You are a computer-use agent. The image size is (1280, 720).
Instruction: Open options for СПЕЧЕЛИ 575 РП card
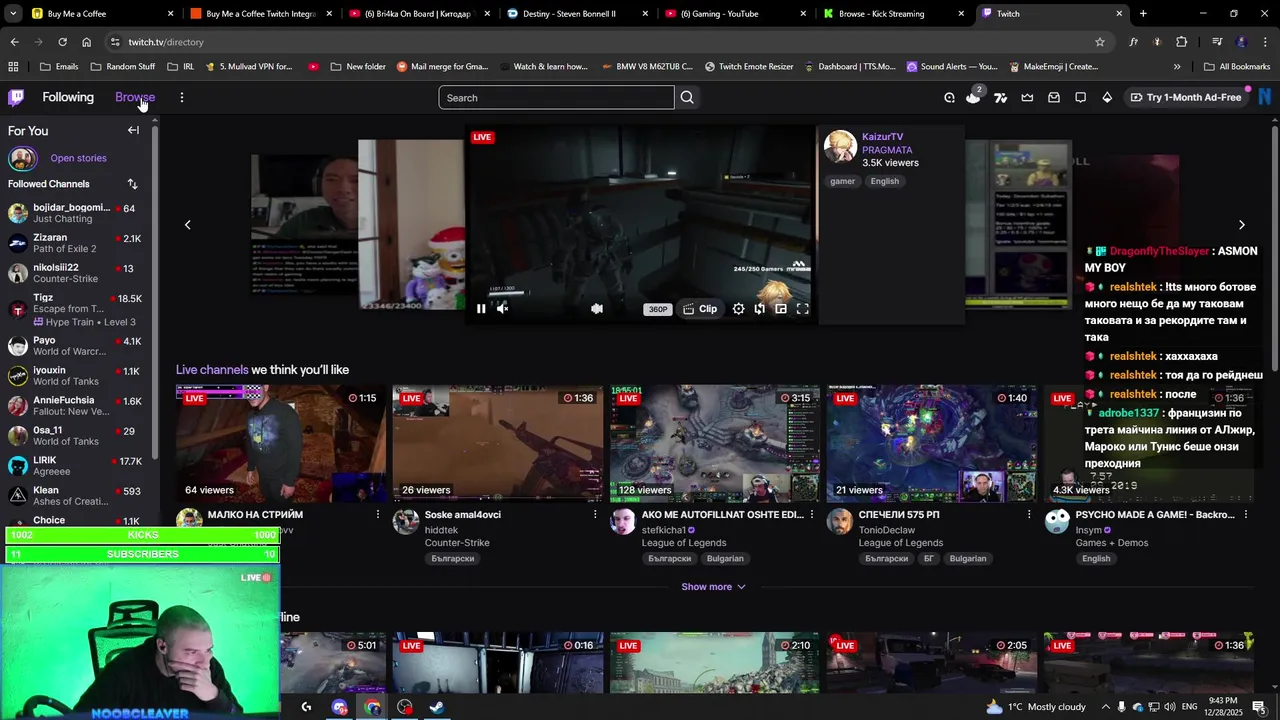[x=1029, y=514]
